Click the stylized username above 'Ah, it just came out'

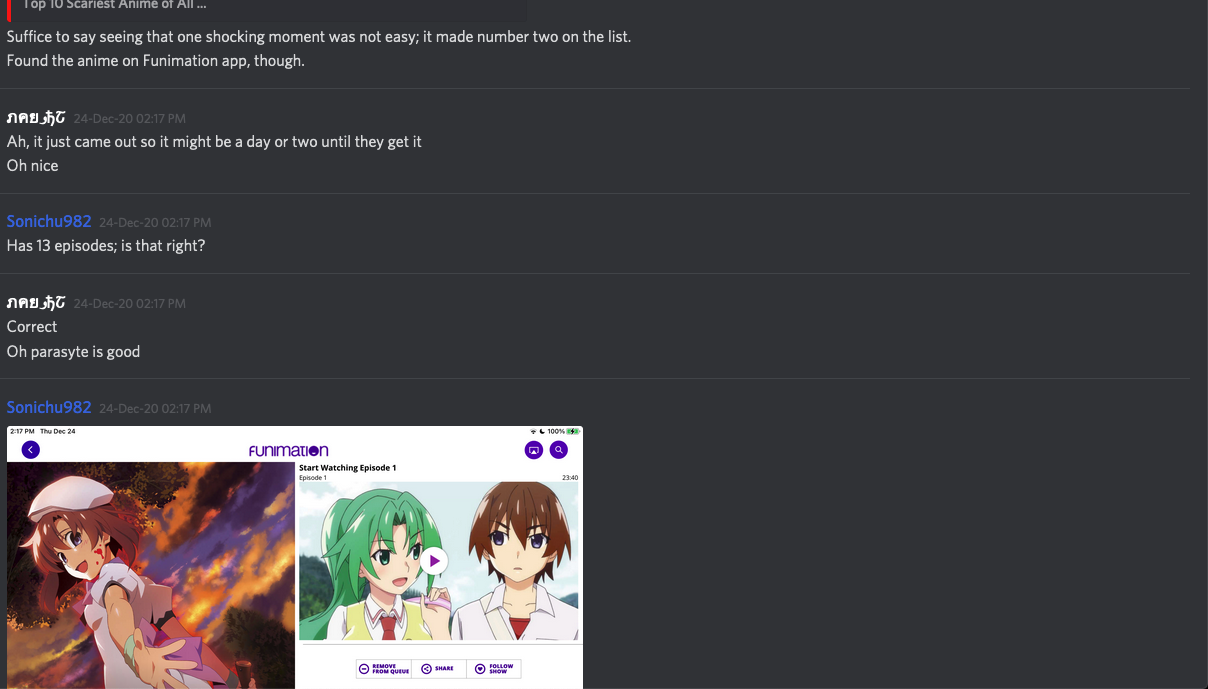click(36, 117)
